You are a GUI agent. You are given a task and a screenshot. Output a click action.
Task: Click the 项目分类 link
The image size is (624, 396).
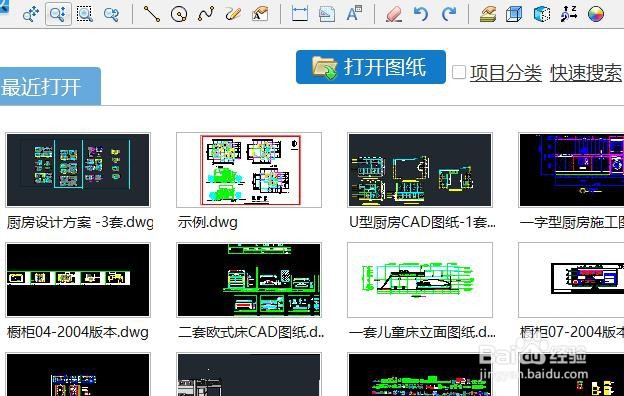click(x=505, y=73)
